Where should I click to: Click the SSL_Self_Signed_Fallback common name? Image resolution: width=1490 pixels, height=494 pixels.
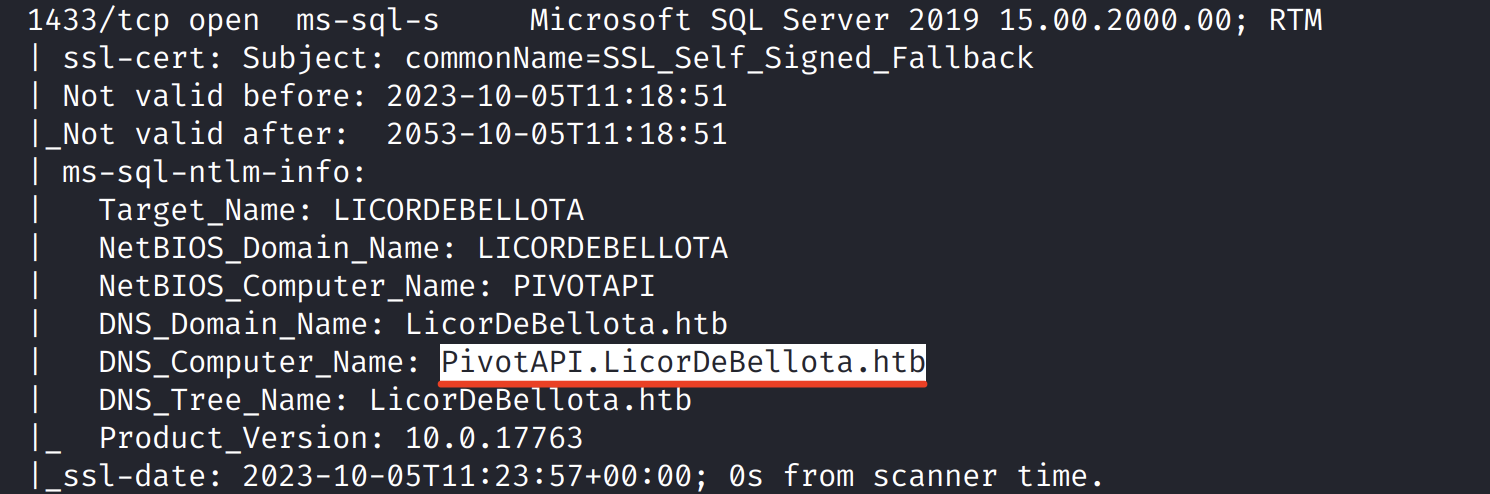click(817, 58)
